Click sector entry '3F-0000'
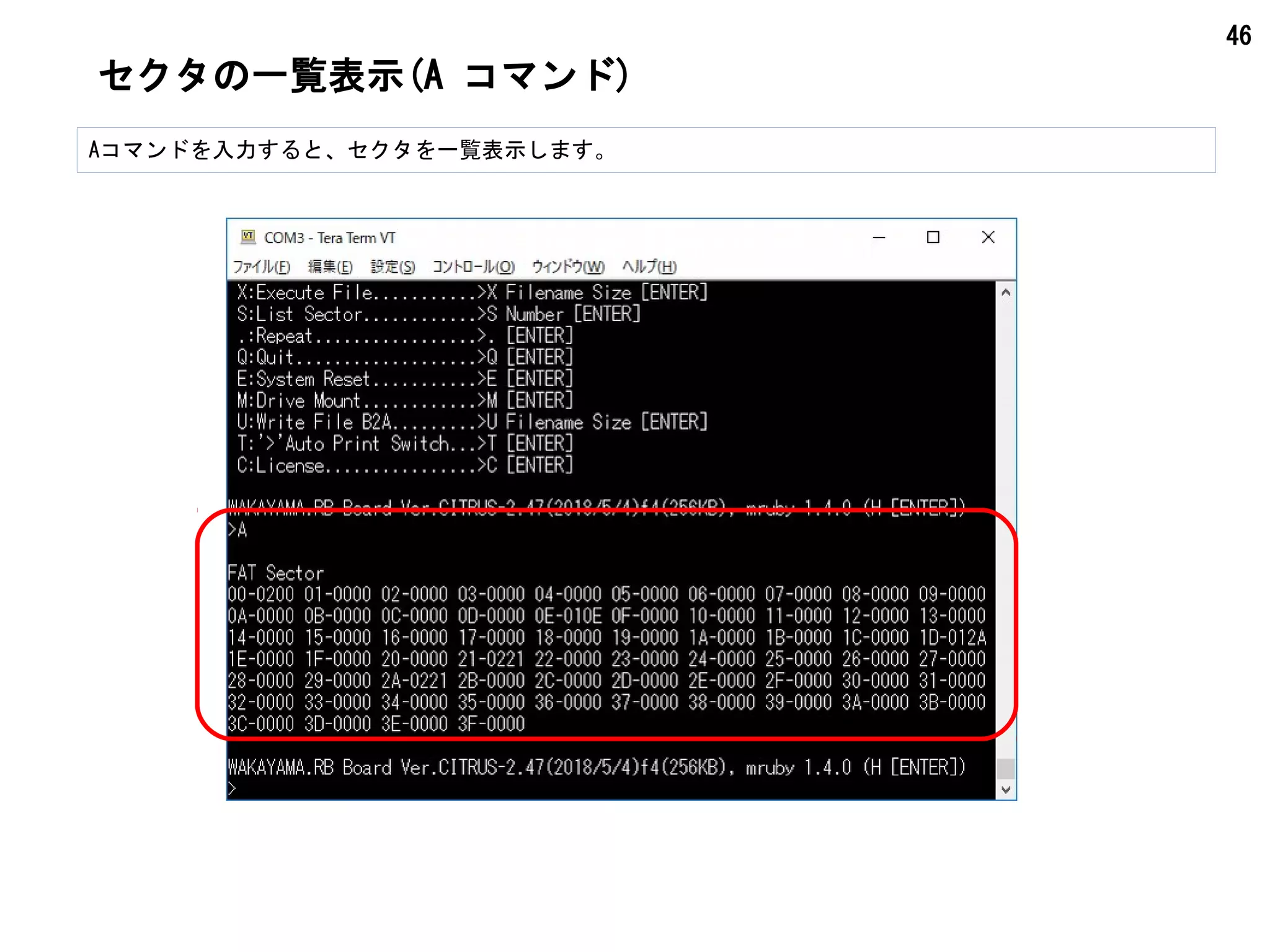This screenshot has width=1270, height=952. pyautogui.click(x=491, y=724)
